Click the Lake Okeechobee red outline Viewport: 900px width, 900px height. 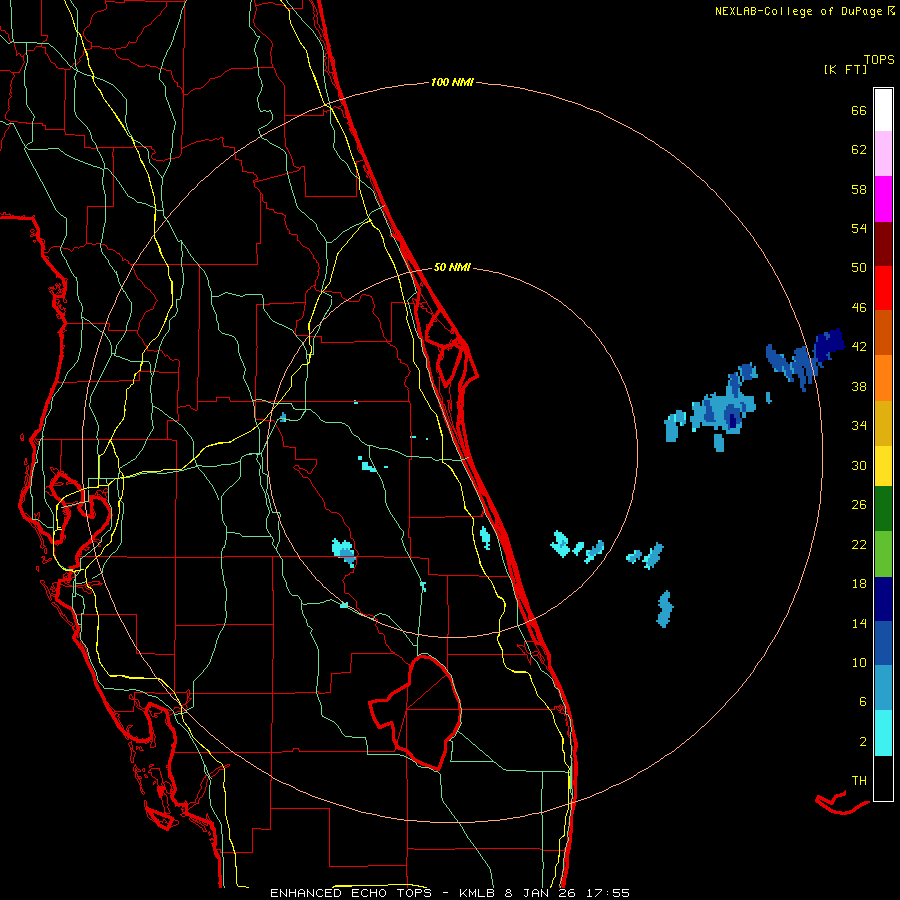pos(417,713)
